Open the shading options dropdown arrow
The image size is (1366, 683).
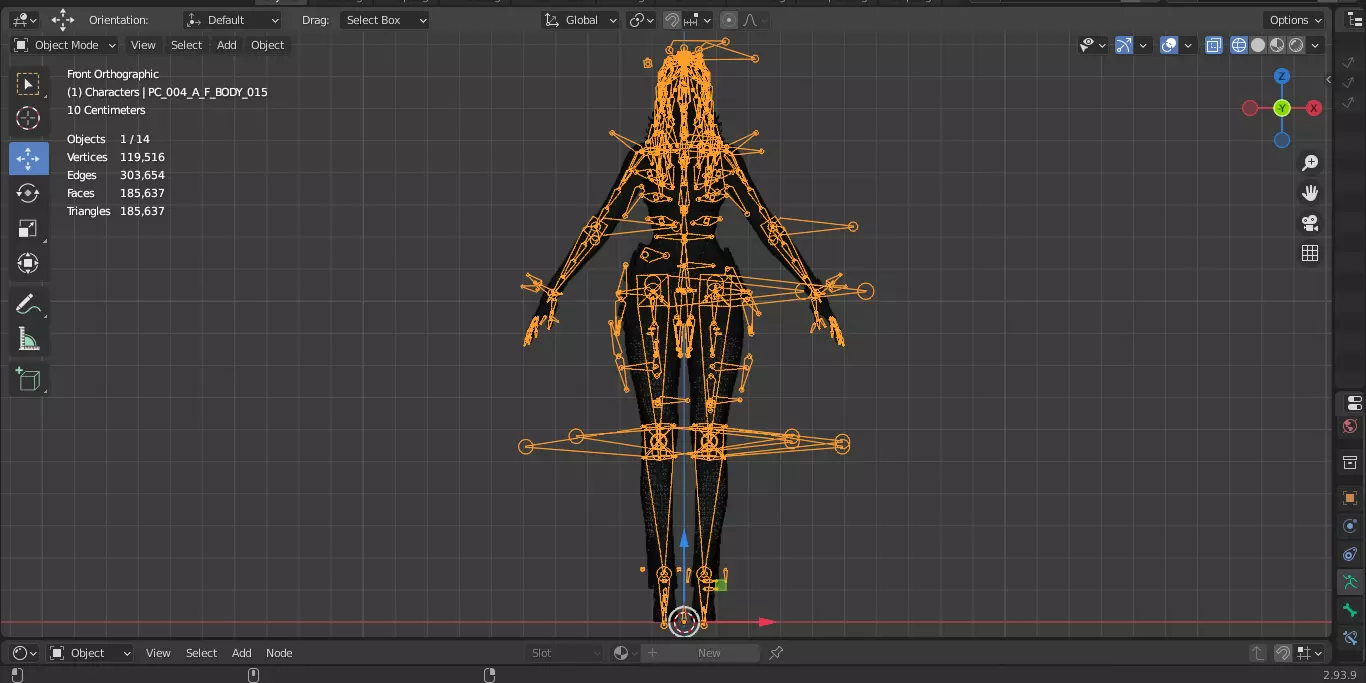(1315, 45)
